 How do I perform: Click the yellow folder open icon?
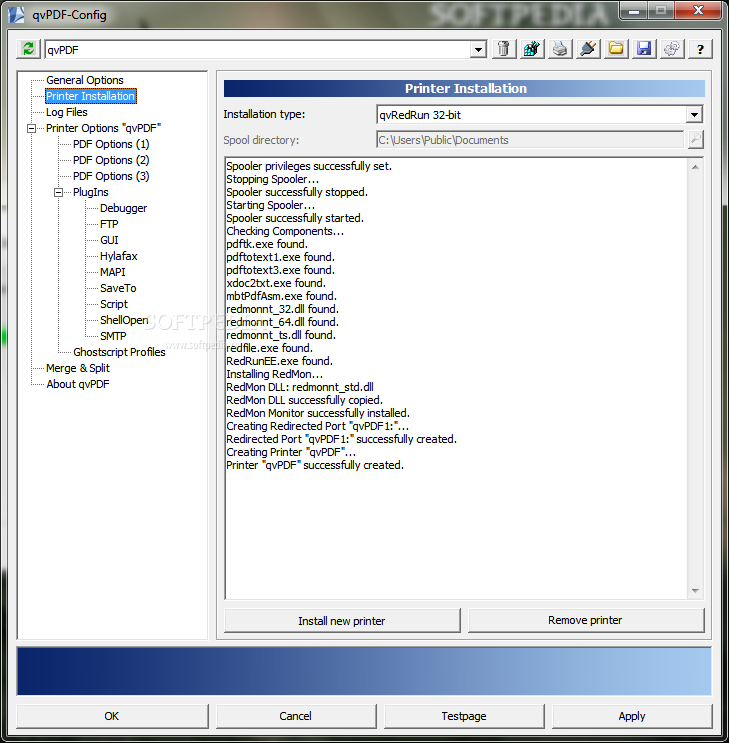(616, 49)
